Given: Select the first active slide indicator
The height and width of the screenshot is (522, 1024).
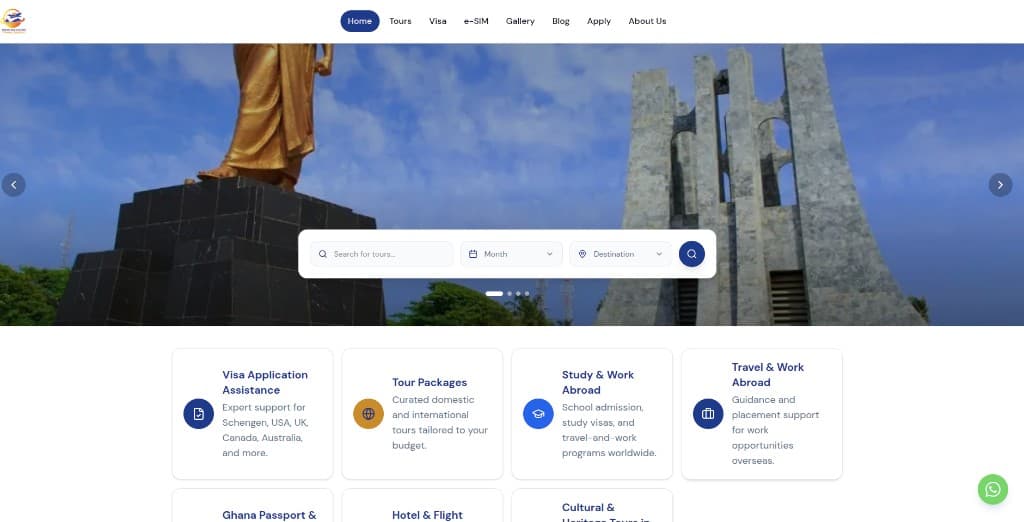Looking at the screenshot, I should (494, 293).
